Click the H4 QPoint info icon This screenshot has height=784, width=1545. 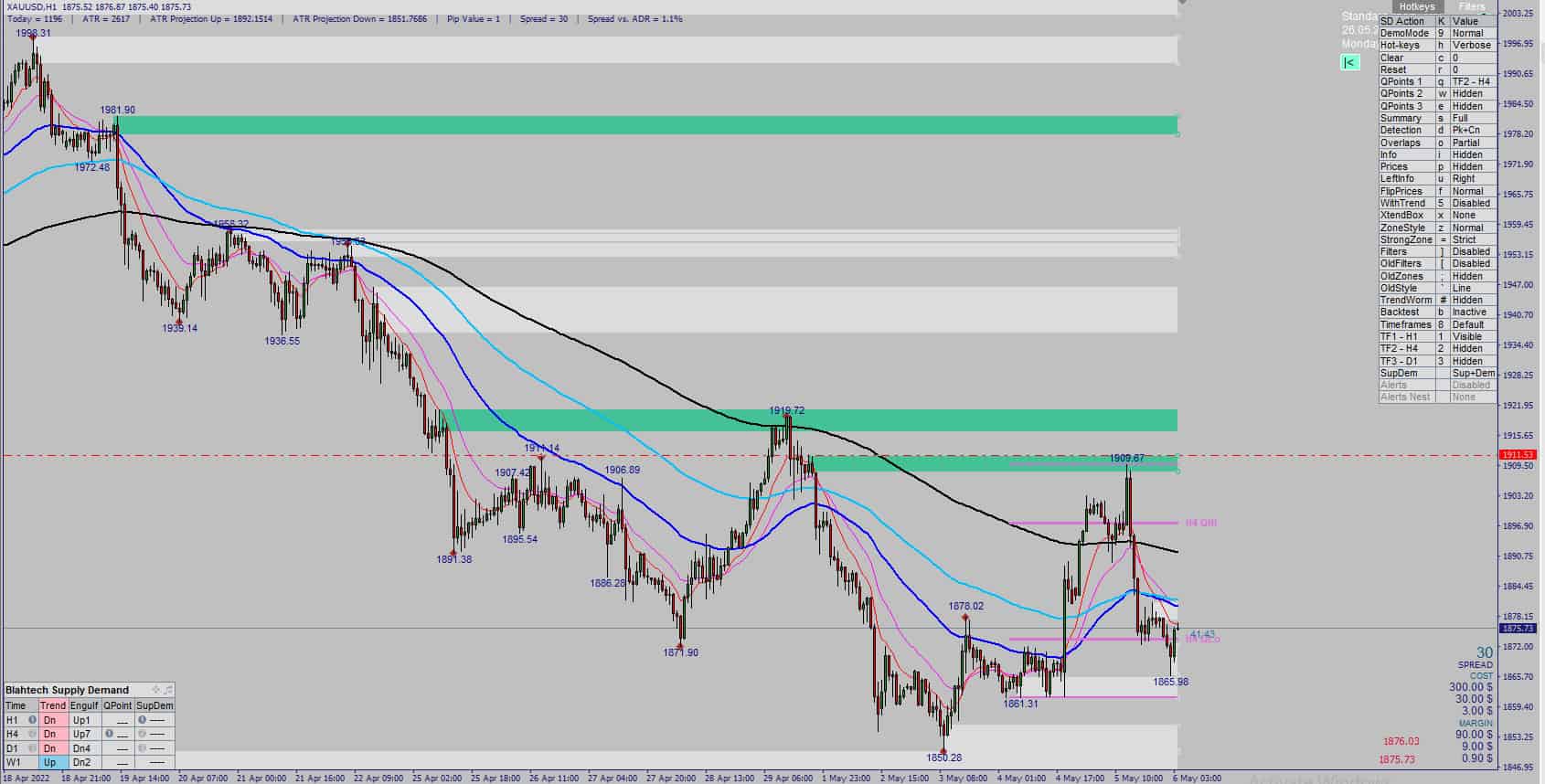pos(110,734)
